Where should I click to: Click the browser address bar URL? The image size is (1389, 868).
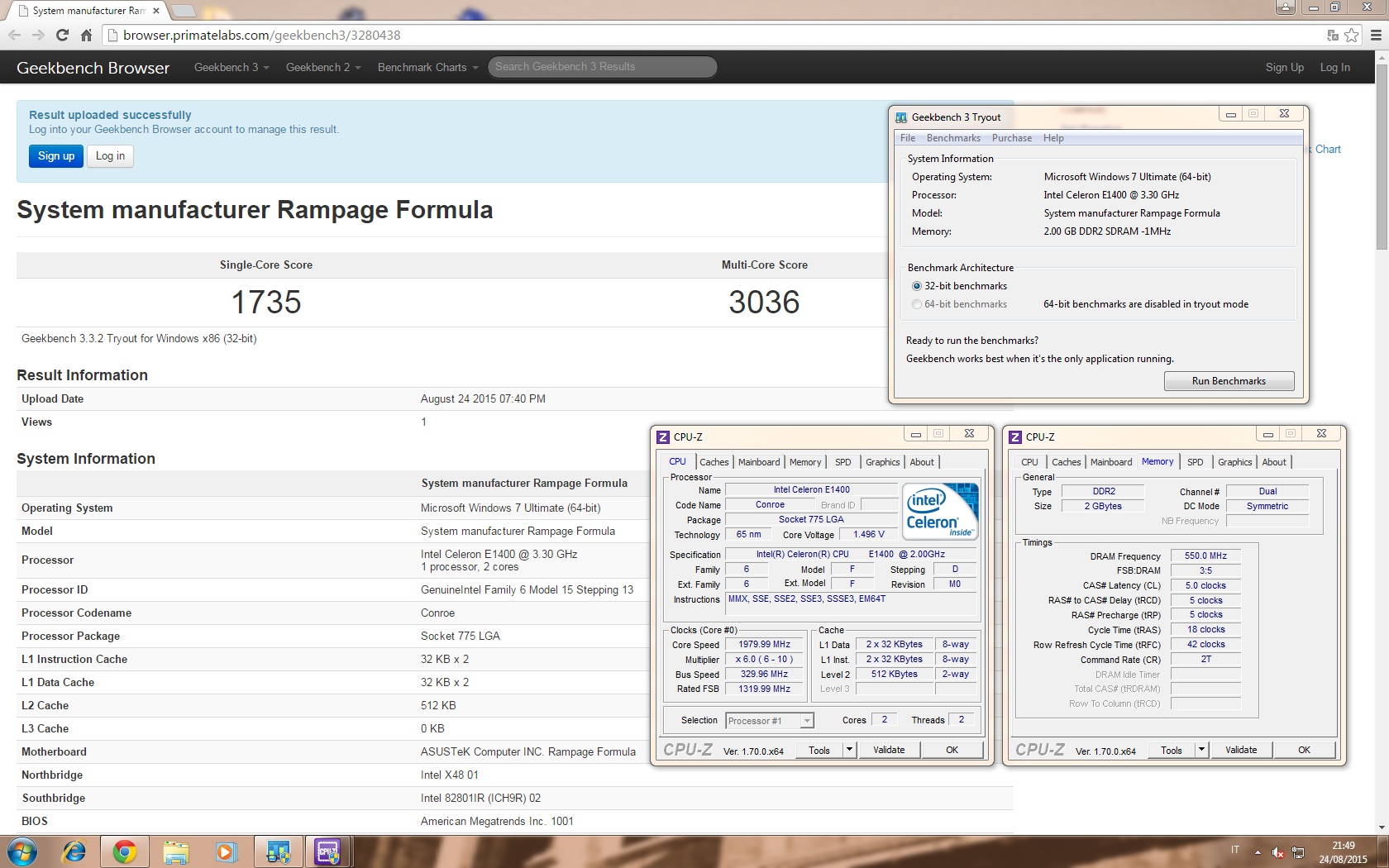pyautogui.click(x=261, y=35)
